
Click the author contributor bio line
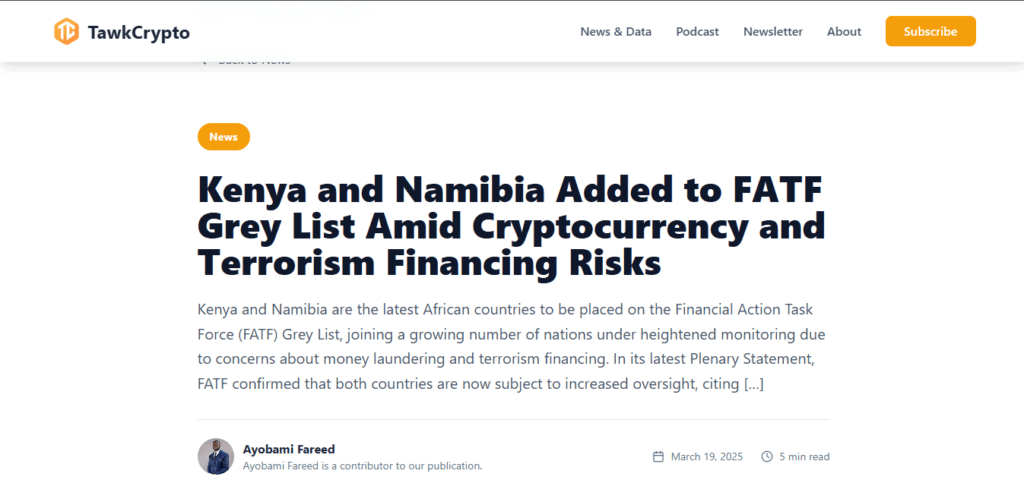coord(362,465)
